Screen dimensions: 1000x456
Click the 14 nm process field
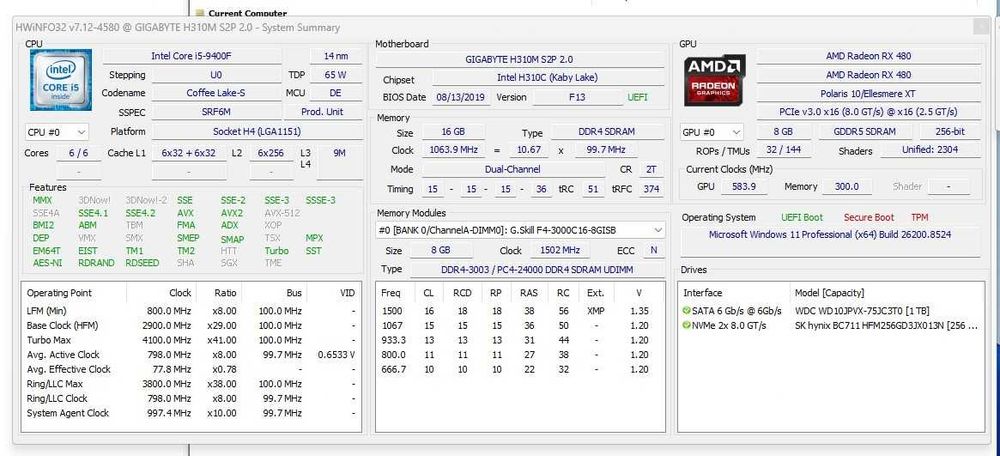point(335,56)
